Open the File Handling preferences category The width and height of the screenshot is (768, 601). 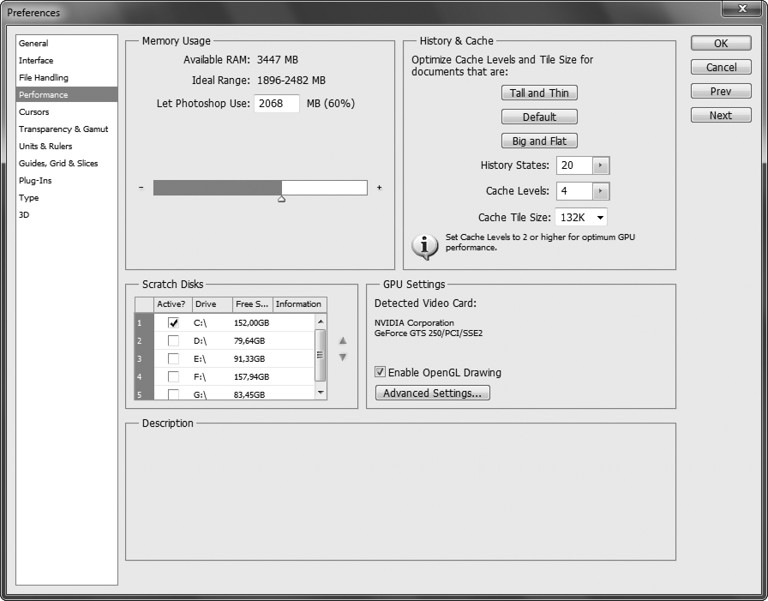click(x=43, y=77)
